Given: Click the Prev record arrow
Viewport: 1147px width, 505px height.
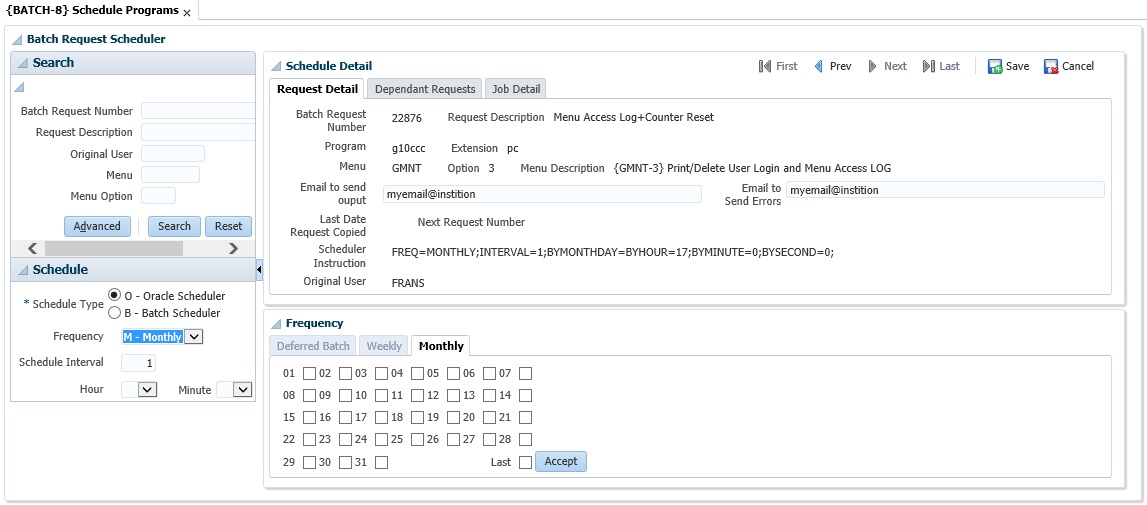Looking at the screenshot, I should click(818, 67).
